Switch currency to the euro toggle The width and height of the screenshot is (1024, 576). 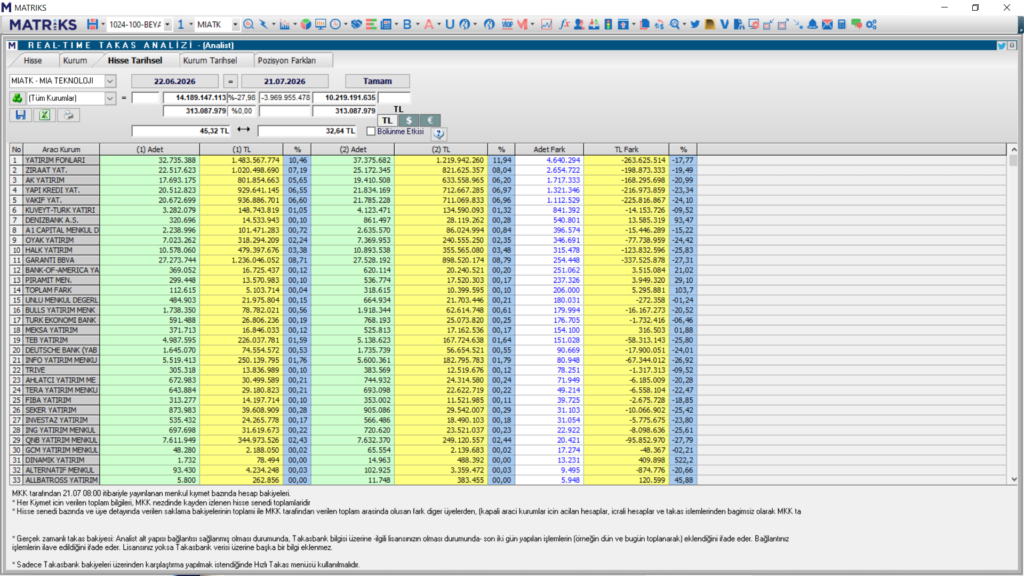pos(430,120)
